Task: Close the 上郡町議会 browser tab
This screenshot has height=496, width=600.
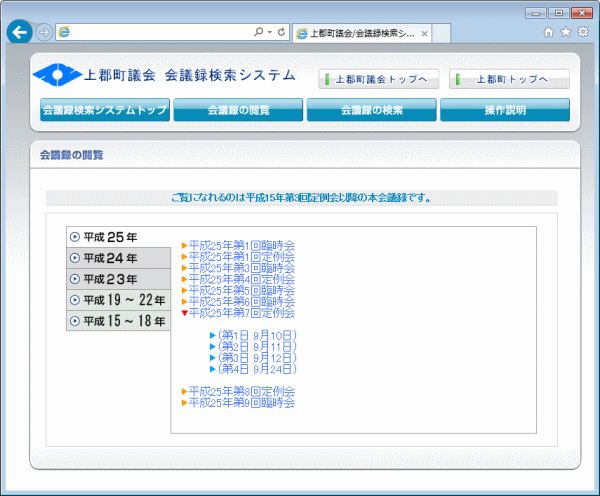Action: (x=424, y=34)
